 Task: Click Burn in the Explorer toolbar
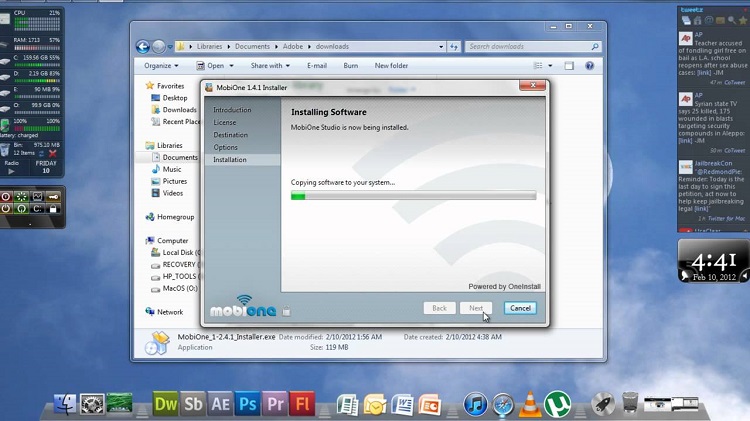[x=350, y=66]
